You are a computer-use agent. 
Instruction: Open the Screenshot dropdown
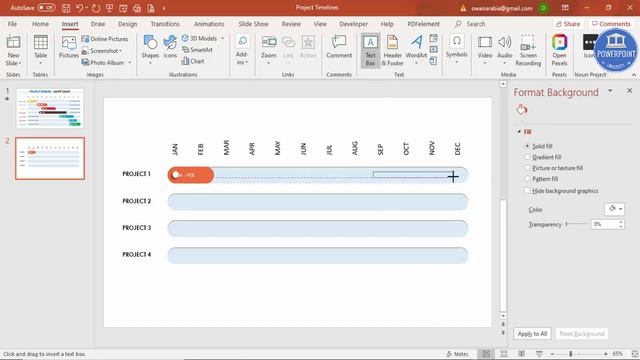tap(102, 51)
